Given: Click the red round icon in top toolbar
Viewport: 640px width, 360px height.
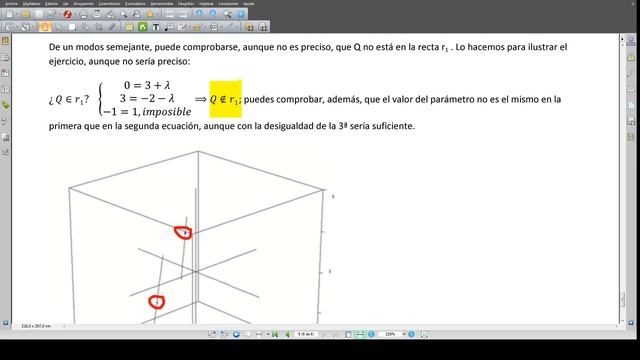Looking at the screenshot, I should 68,14.
